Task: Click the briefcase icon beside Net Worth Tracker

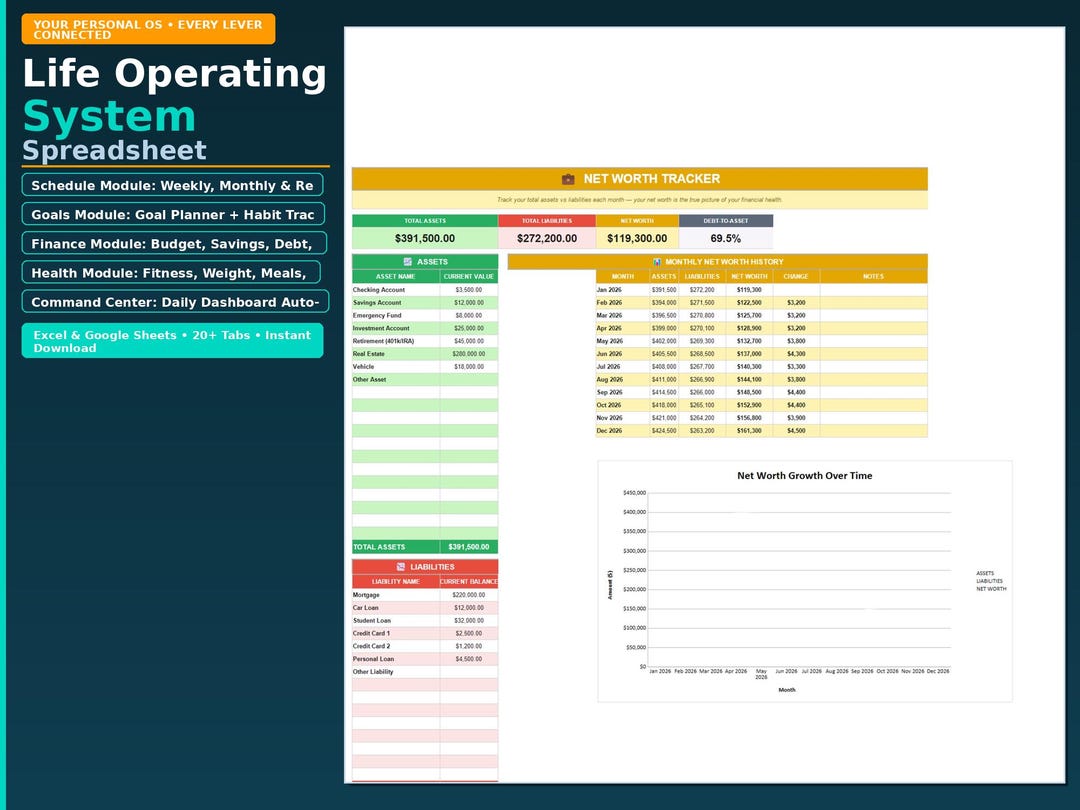Action: [568, 179]
